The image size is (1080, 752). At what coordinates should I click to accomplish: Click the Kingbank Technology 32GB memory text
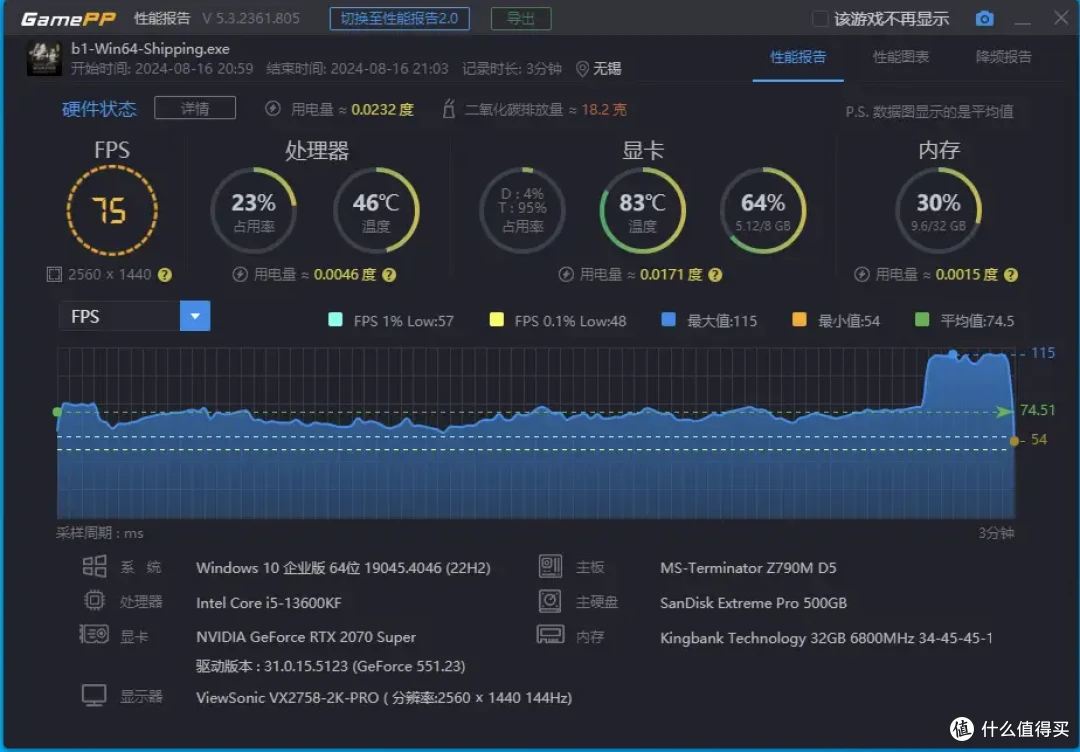[x=826, y=638]
